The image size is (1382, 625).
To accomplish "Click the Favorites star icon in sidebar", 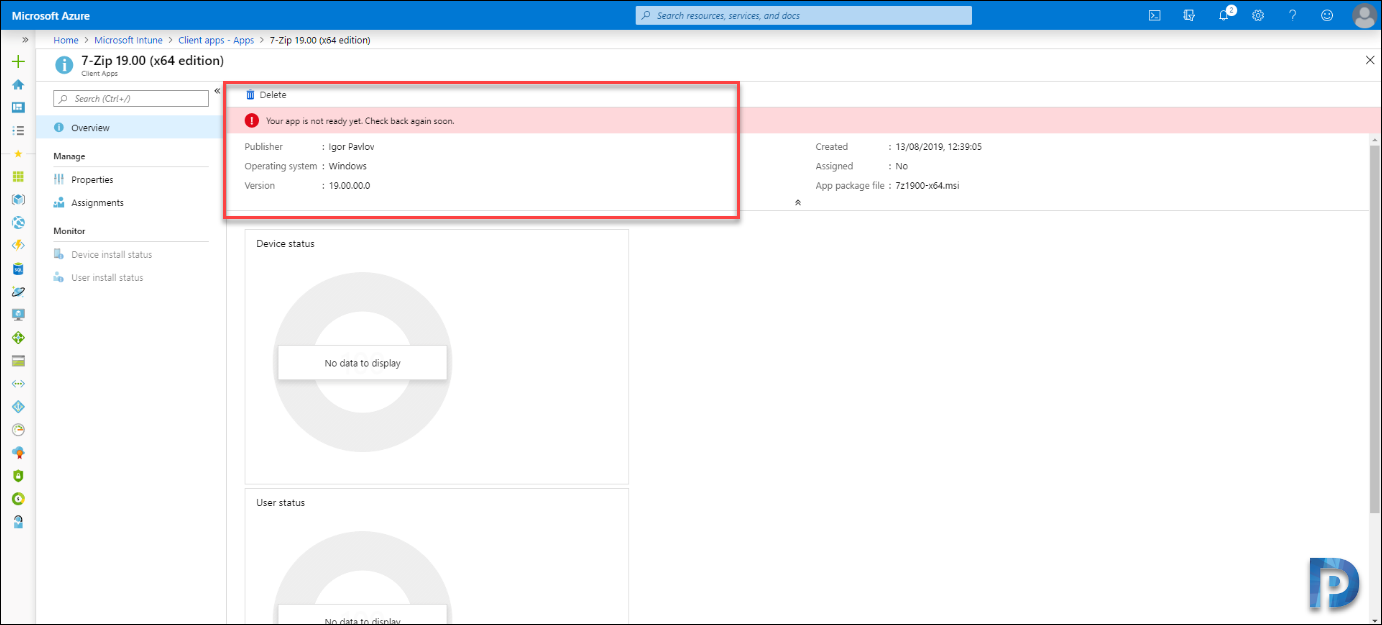I will pyautogui.click(x=18, y=153).
